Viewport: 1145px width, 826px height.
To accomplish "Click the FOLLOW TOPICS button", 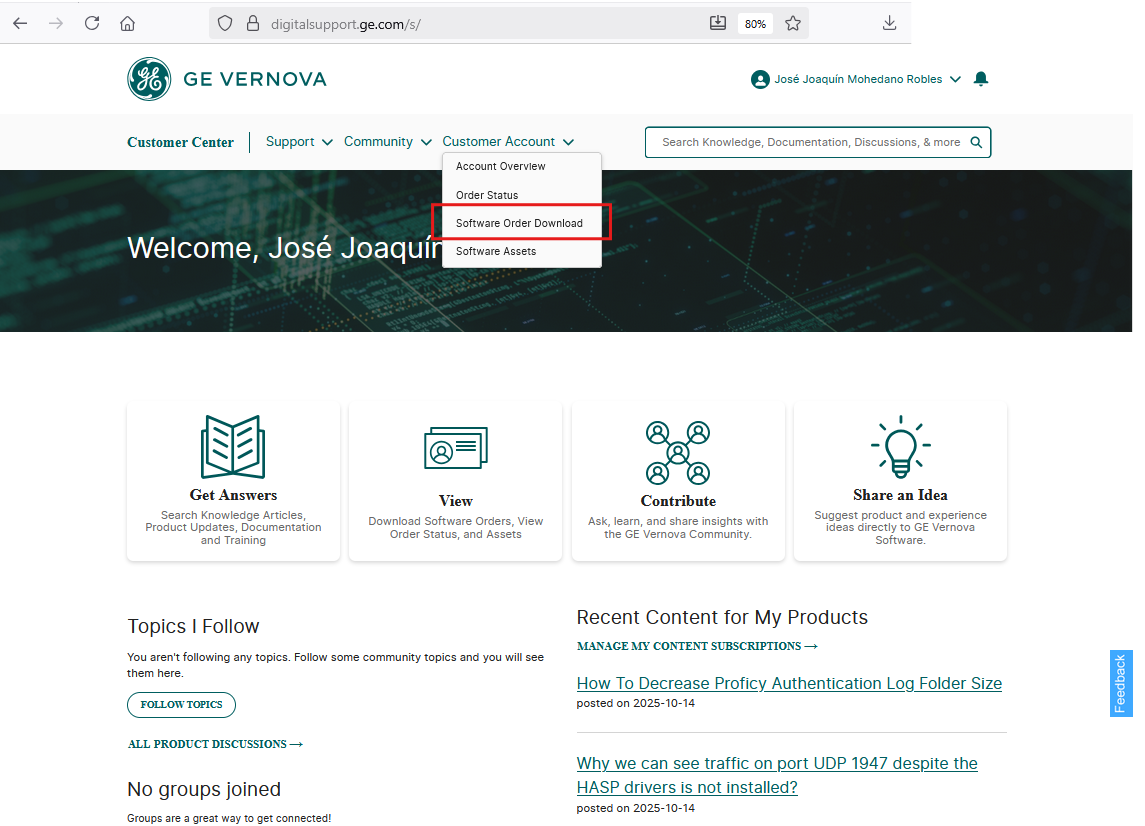I will pos(181,705).
